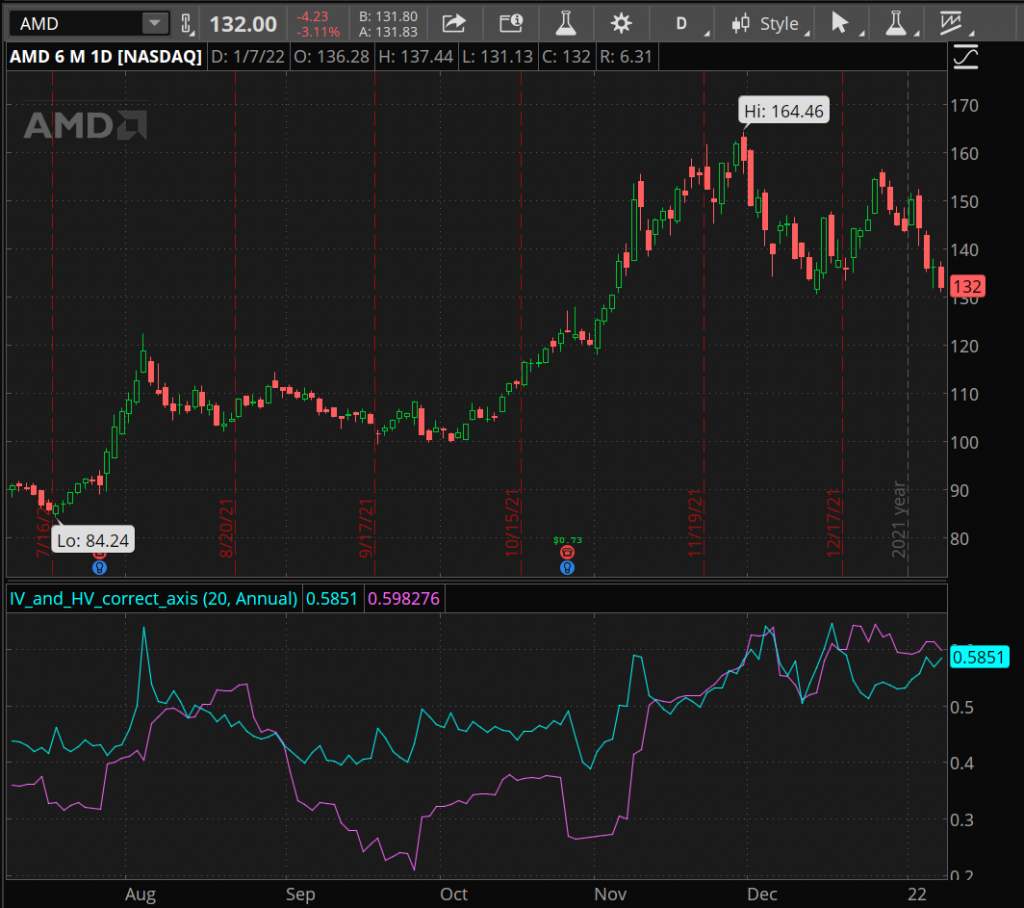Click the 11/19/21 expiration date label
1024x908 pixels.
[x=695, y=523]
